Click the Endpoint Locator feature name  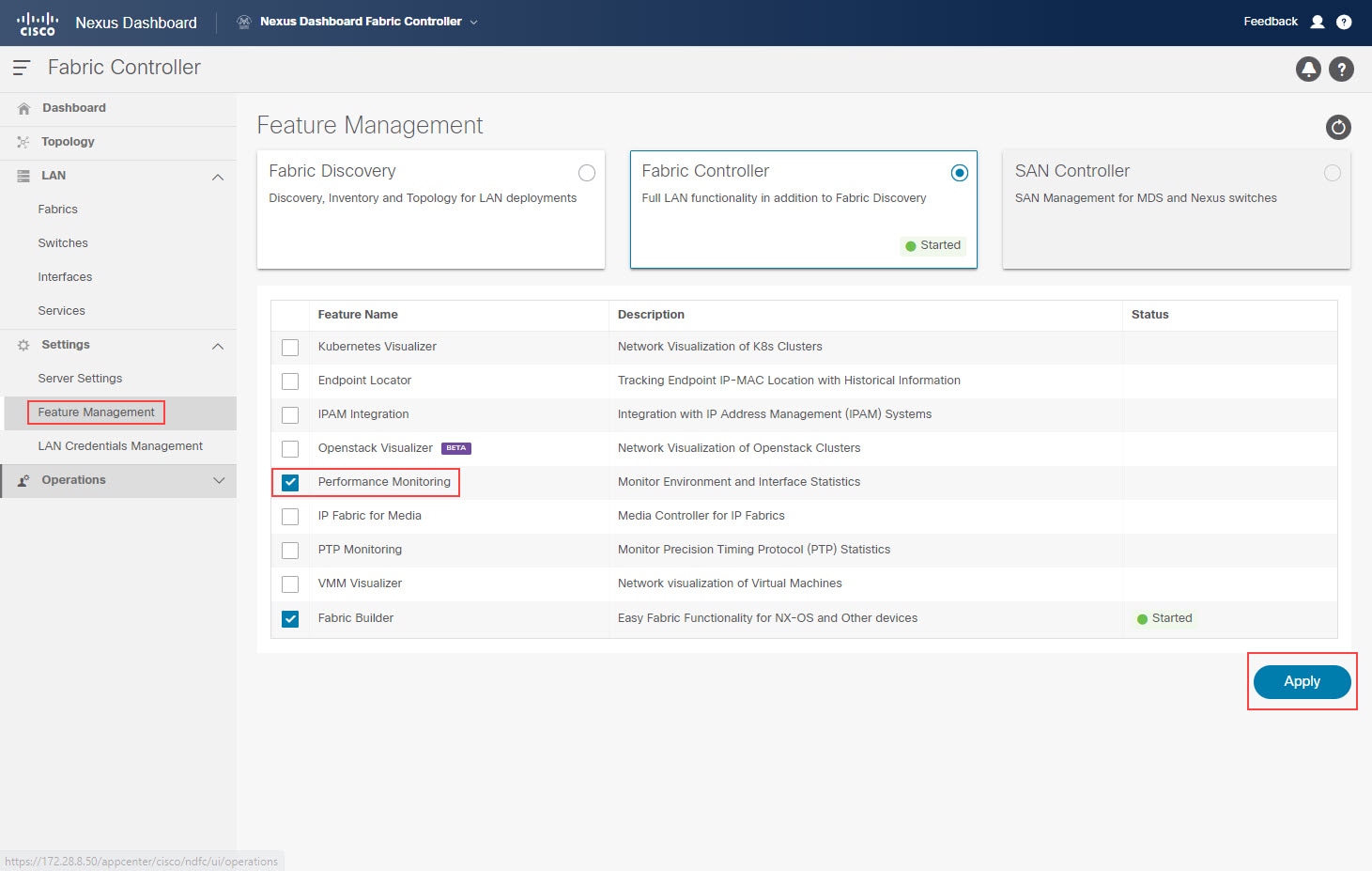click(x=364, y=381)
